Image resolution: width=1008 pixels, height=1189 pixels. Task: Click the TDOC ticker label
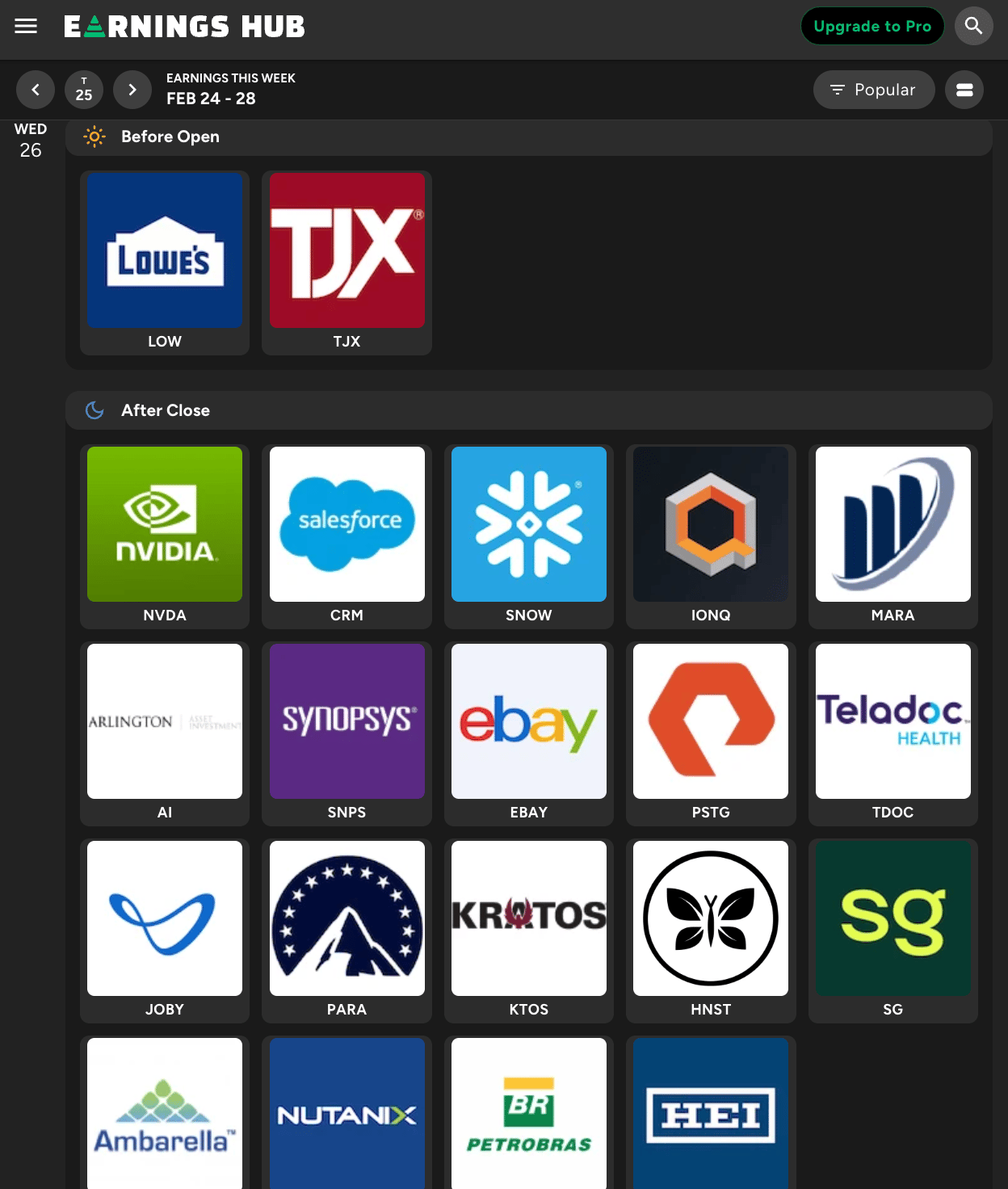[893, 813]
